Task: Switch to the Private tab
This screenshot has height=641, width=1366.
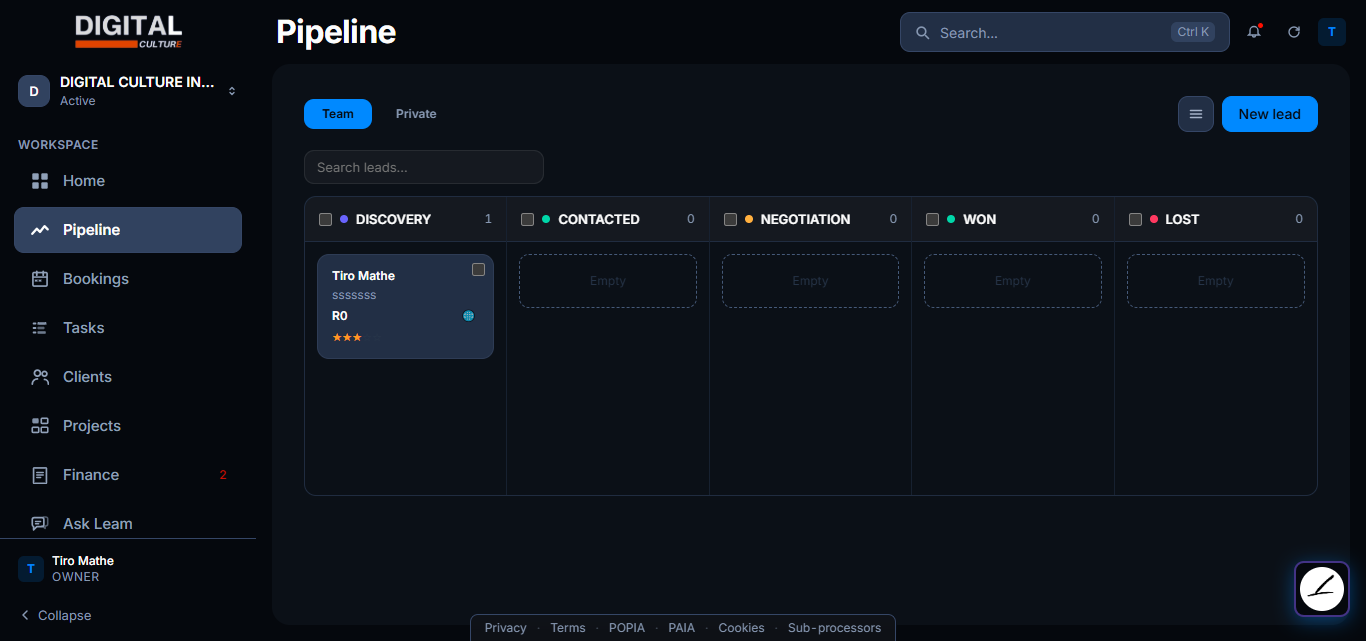Action: pyautogui.click(x=416, y=114)
